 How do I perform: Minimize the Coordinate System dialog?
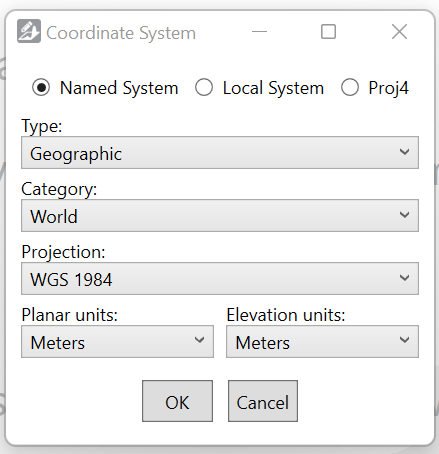pos(259,32)
